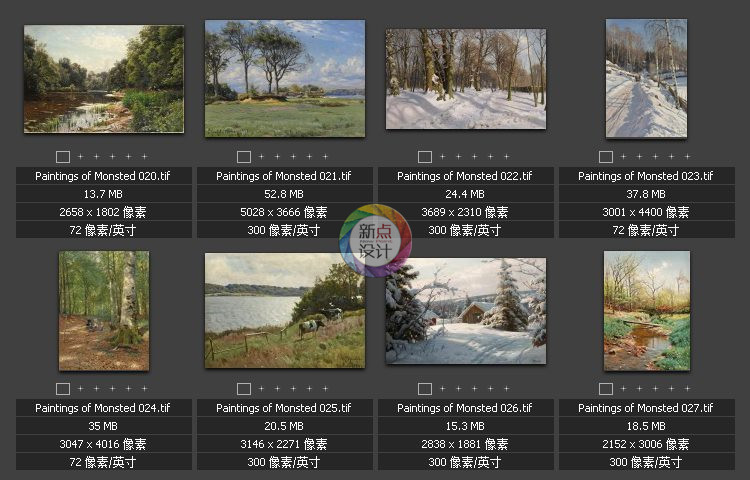This screenshot has width=750, height=480.
Task: Click the '2658 x 1802 像素' dimensions
Action: coord(103,212)
